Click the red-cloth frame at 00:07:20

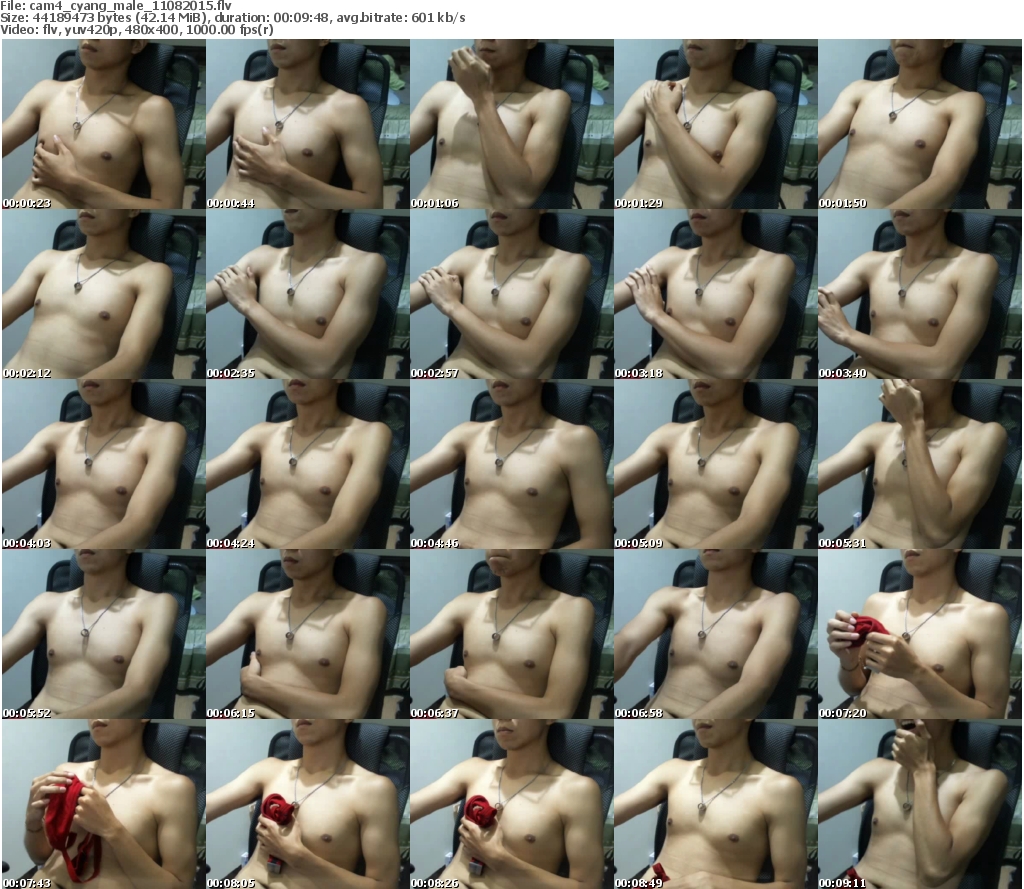(x=920, y=634)
